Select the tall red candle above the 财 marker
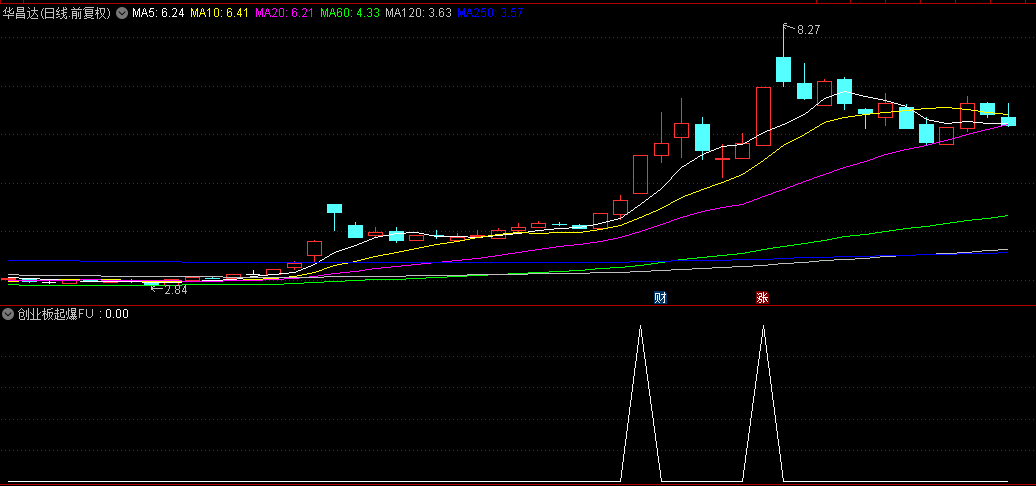Image resolution: width=1036 pixels, height=486 pixels. pyautogui.click(x=640, y=174)
